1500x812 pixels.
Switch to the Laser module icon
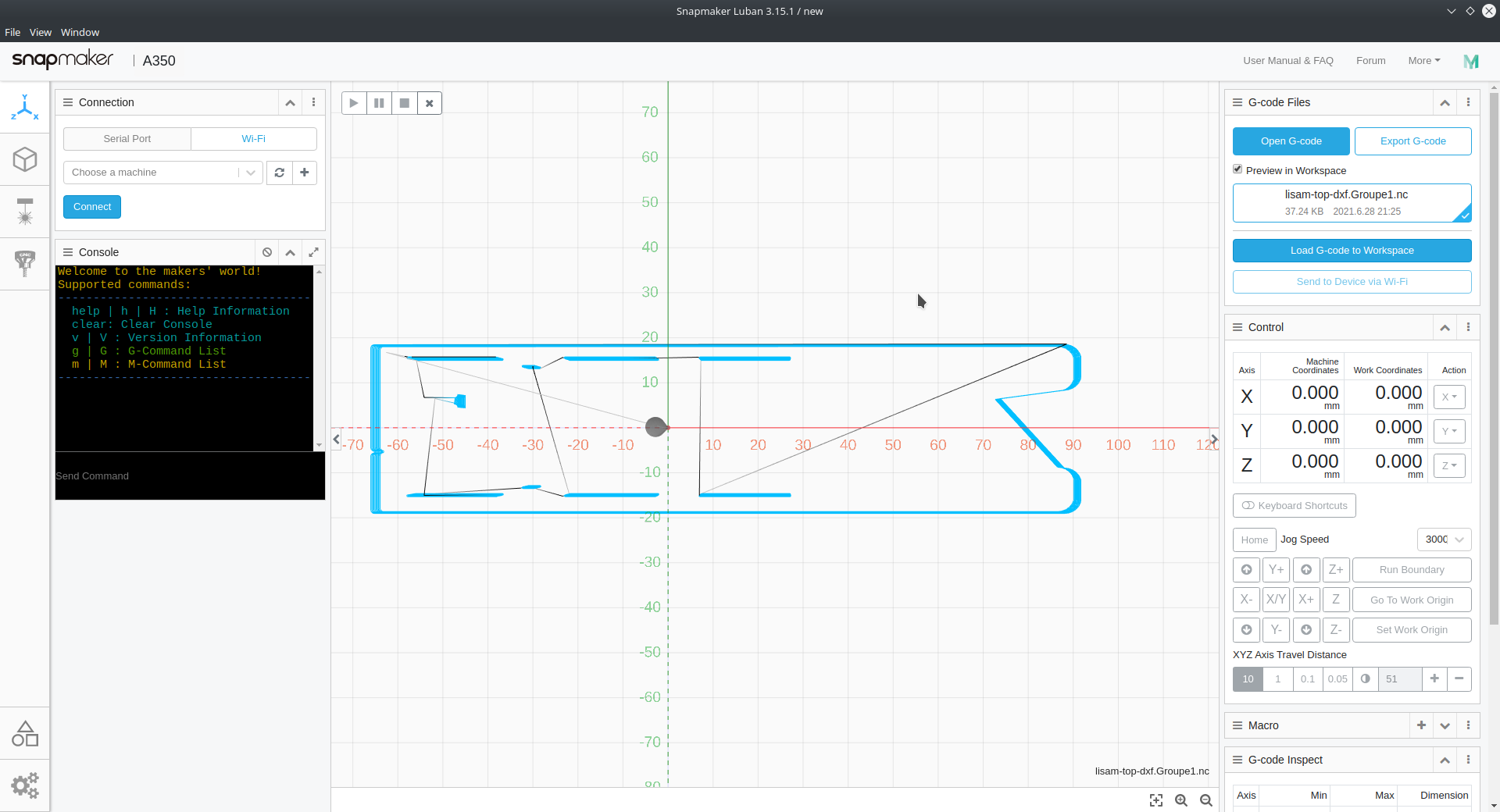pyautogui.click(x=25, y=211)
